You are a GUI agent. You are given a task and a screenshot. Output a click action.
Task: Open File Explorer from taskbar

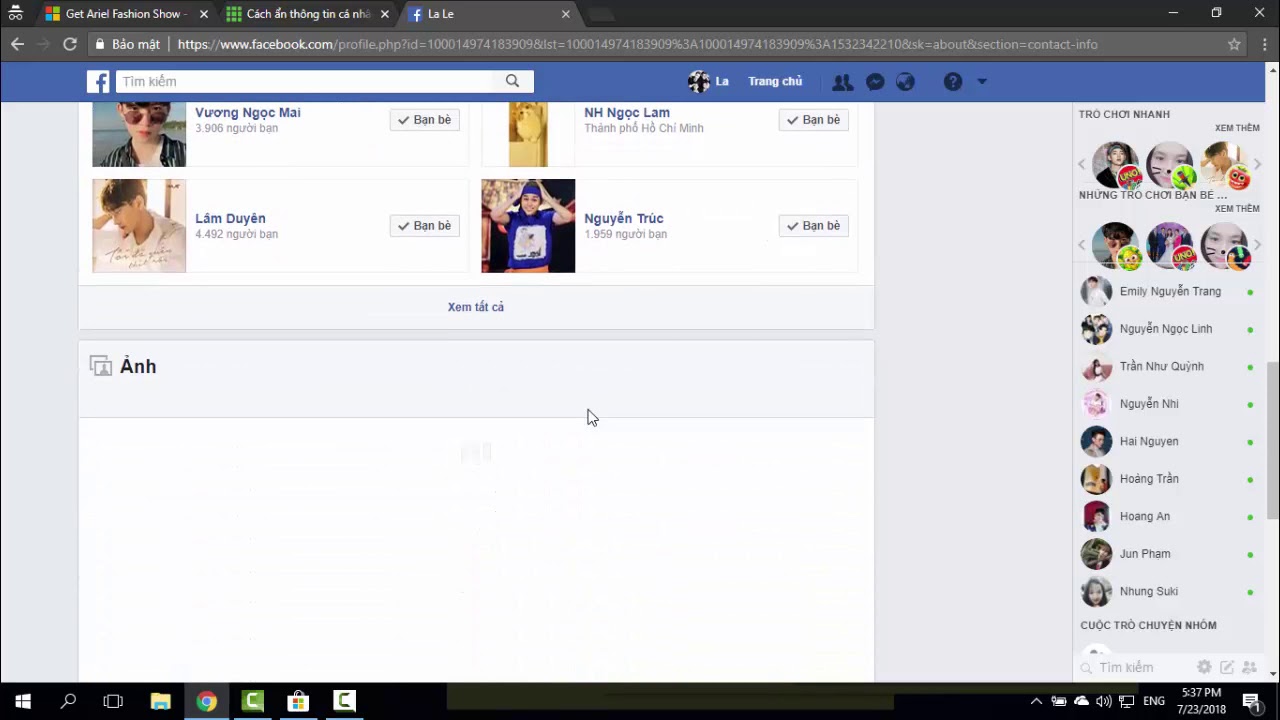pos(160,701)
